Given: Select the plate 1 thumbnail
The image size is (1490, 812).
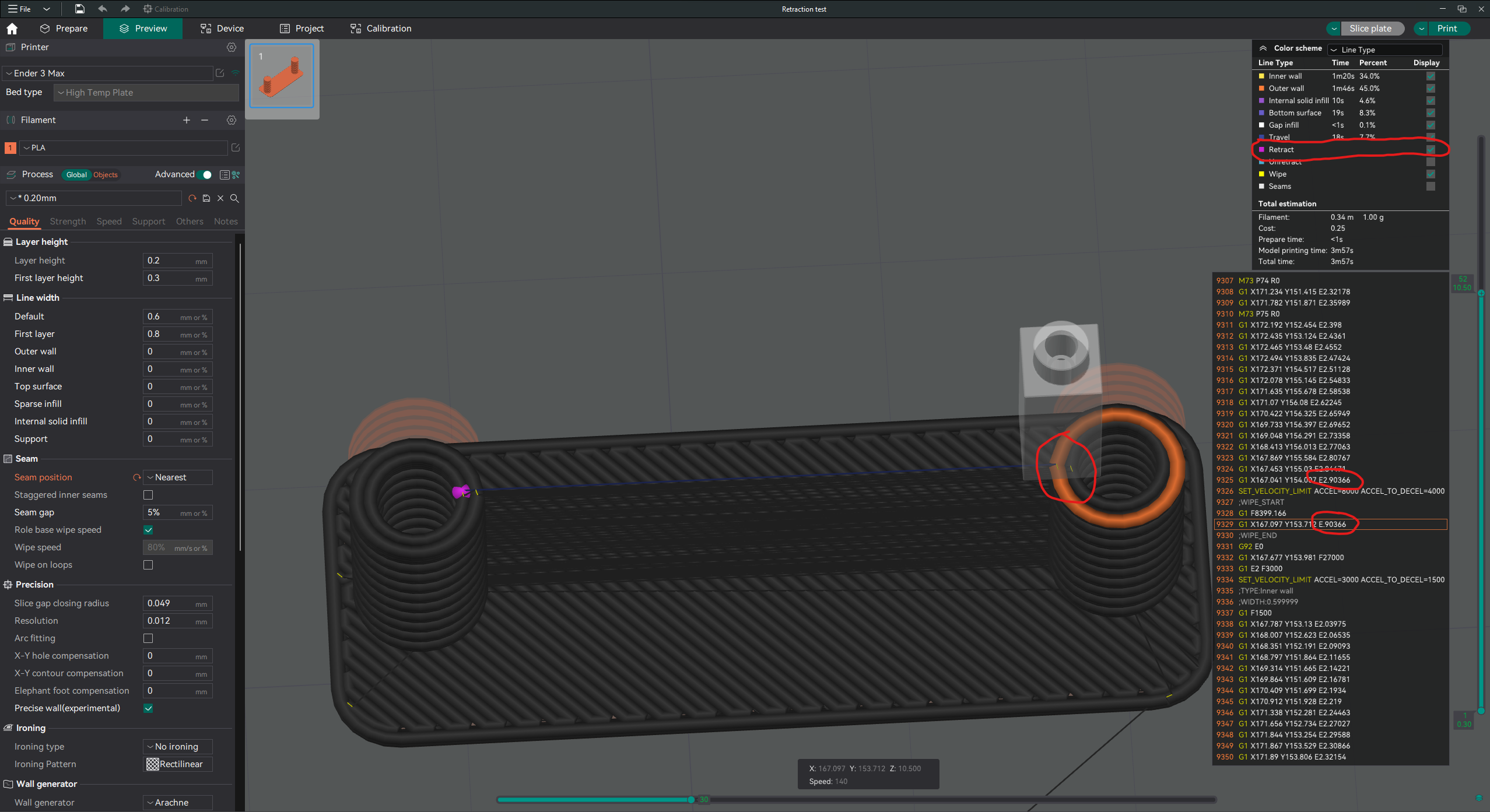Looking at the screenshot, I should [x=282, y=76].
